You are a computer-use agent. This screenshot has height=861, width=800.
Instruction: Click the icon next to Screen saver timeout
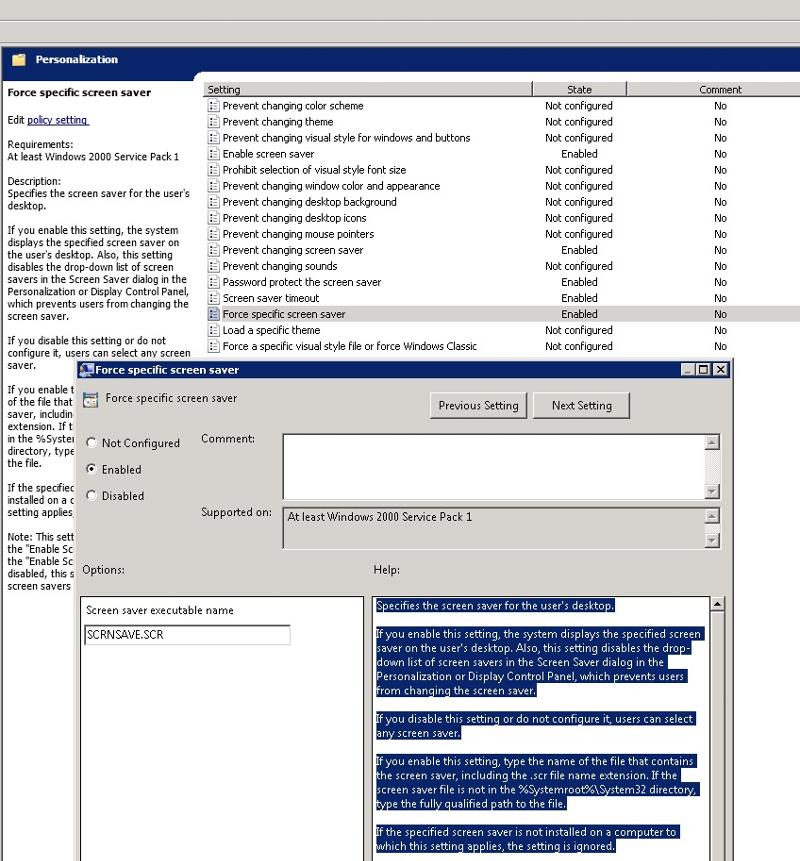coord(216,298)
